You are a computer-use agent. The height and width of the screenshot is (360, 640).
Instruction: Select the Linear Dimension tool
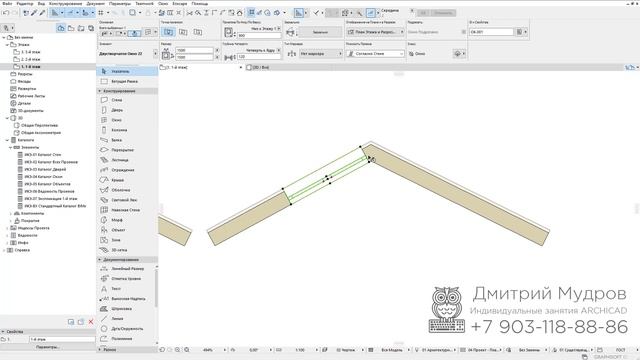coord(126,269)
